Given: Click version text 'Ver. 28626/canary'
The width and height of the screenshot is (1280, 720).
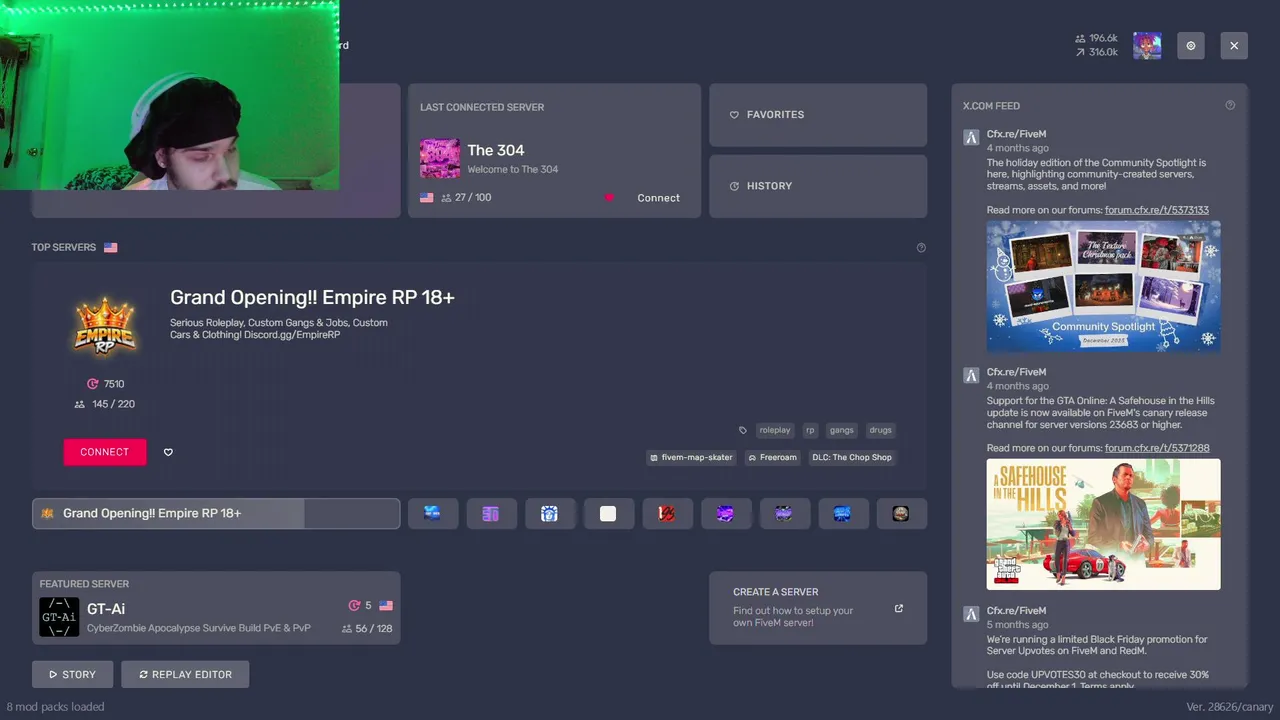Looking at the screenshot, I should tap(1230, 706).
